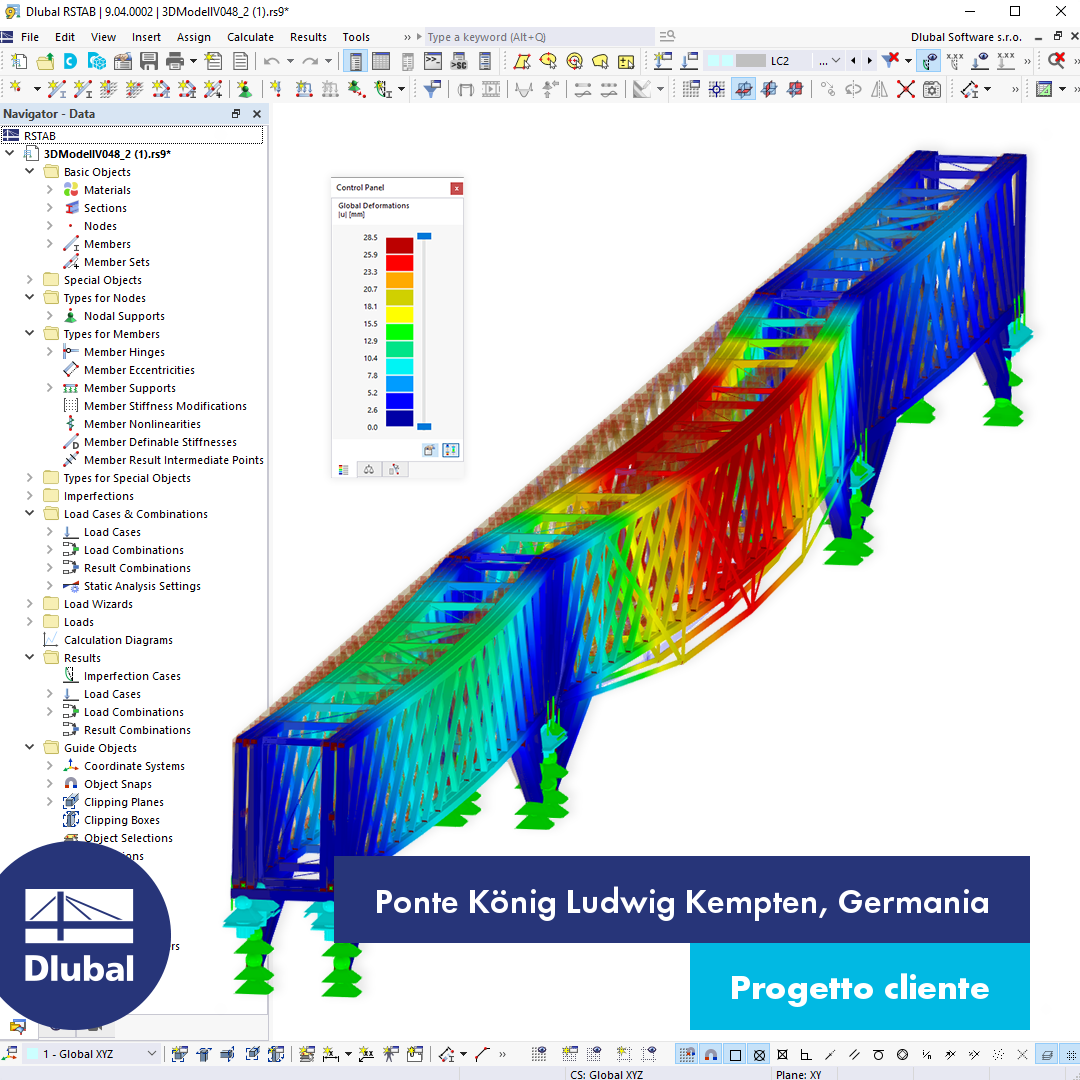Collapse the Basic Objects tree folder

click(x=30, y=171)
